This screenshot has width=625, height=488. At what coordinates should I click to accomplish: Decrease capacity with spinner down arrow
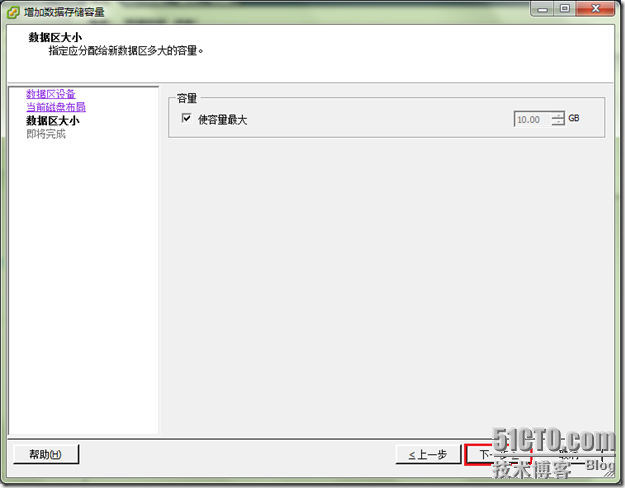click(558, 122)
